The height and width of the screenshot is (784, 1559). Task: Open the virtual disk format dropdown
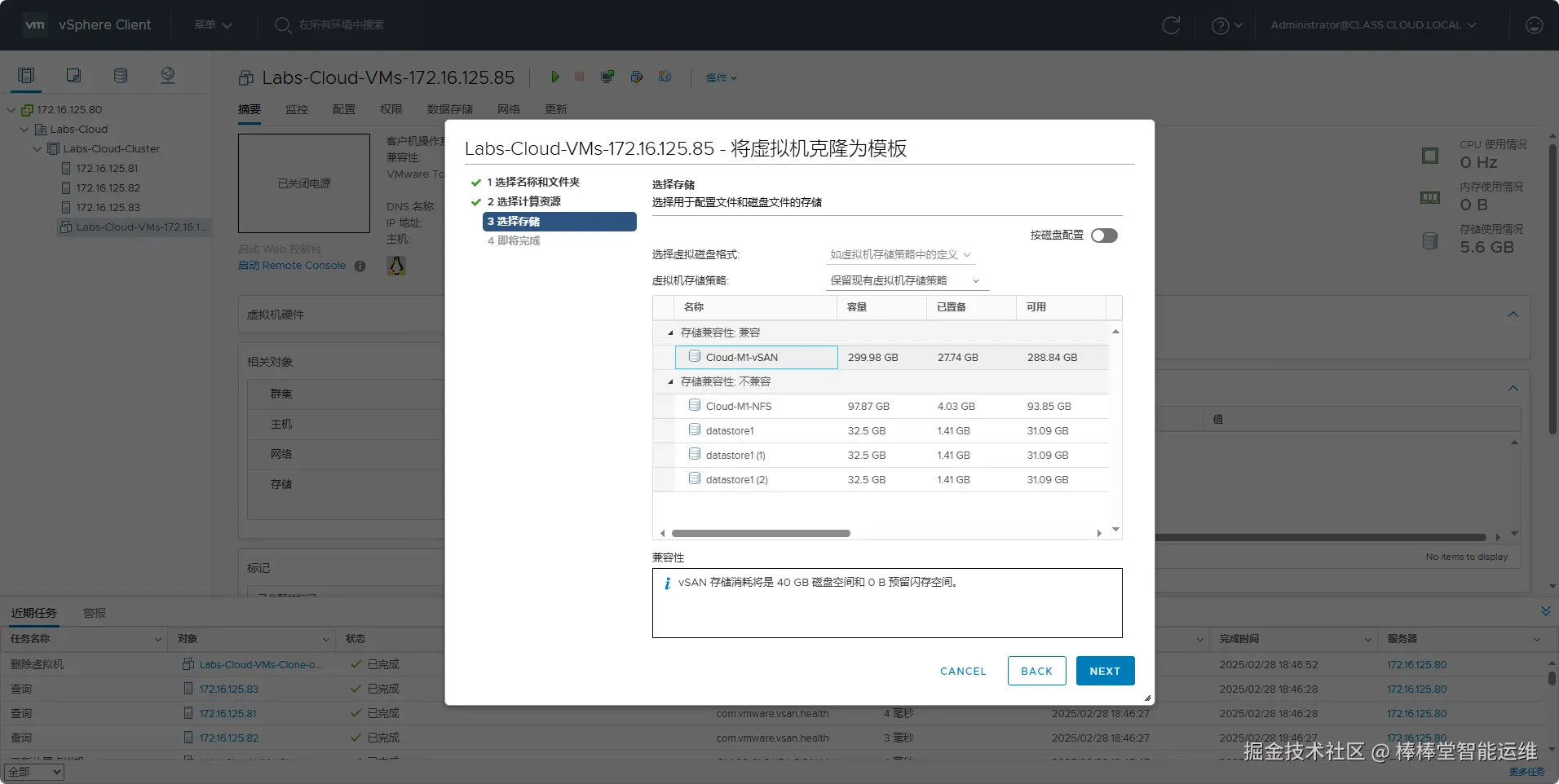click(x=900, y=255)
